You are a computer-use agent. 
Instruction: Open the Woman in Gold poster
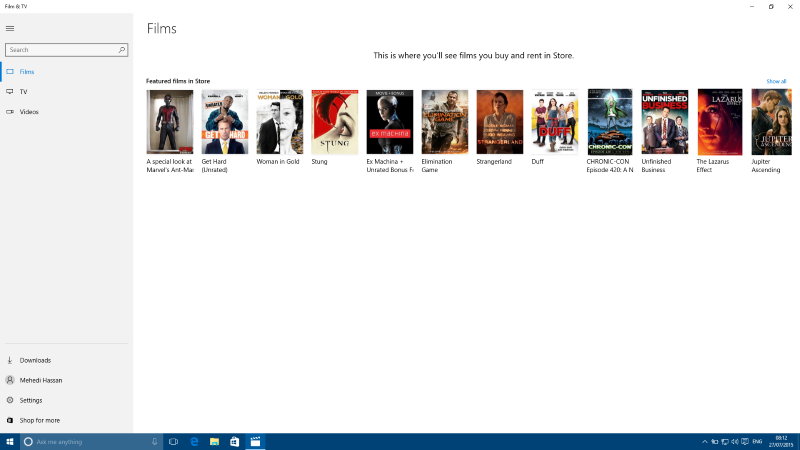[280, 122]
